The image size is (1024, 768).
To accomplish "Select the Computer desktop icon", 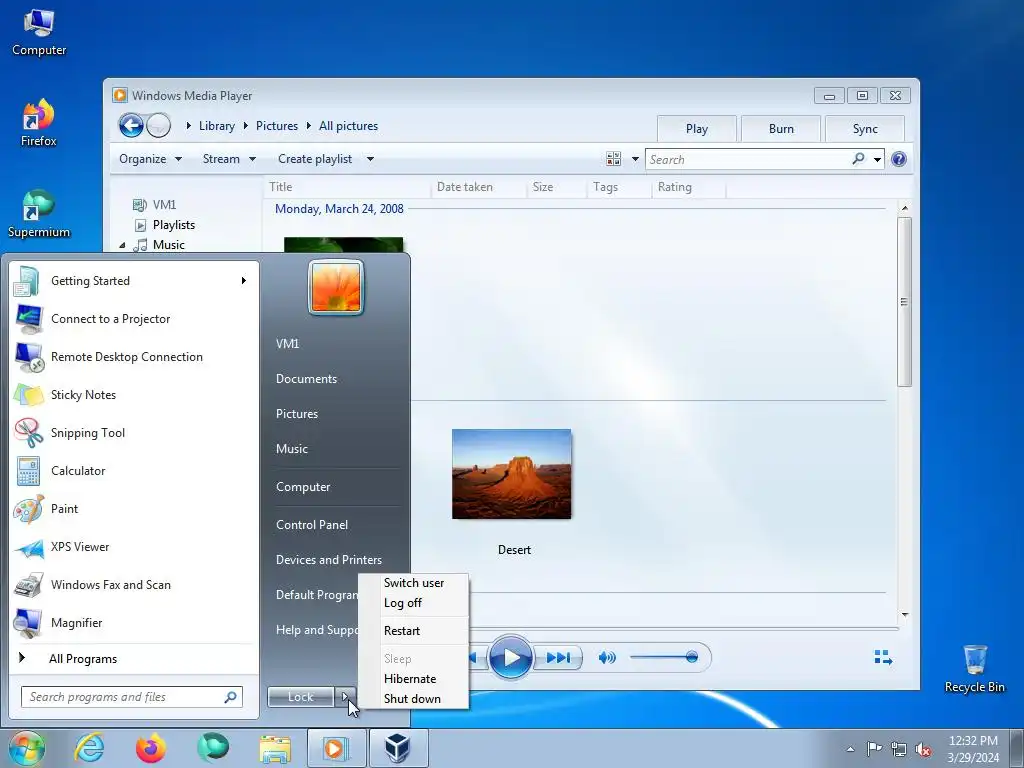I will coord(39,33).
